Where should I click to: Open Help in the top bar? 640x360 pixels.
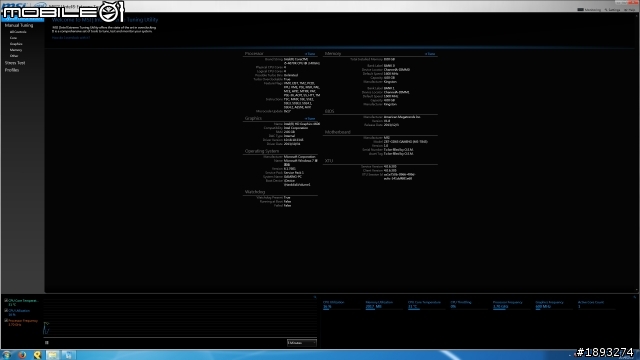(629, 9)
